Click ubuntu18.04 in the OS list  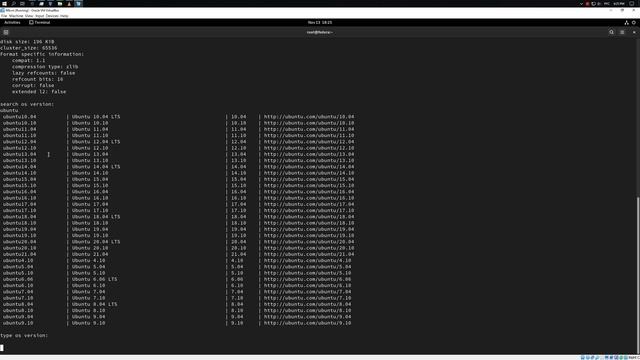tap(20, 217)
